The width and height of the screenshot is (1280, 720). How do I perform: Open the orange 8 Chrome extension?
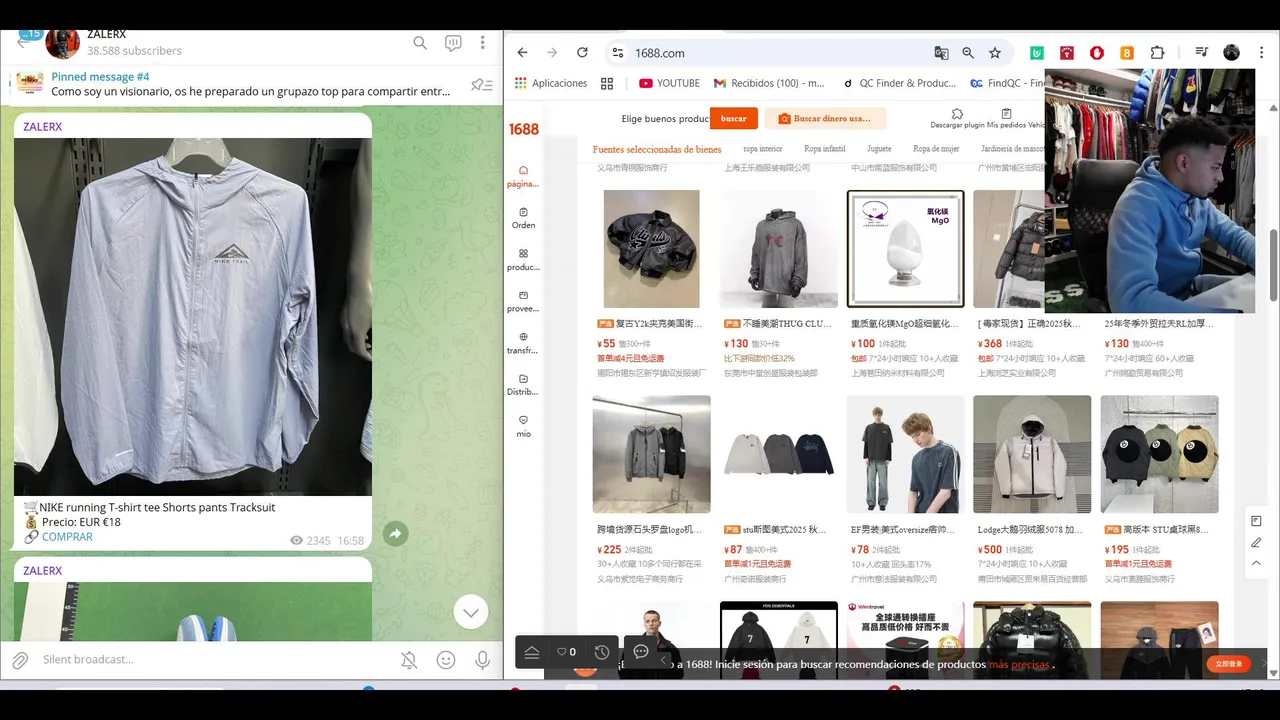pyautogui.click(x=1127, y=53)
